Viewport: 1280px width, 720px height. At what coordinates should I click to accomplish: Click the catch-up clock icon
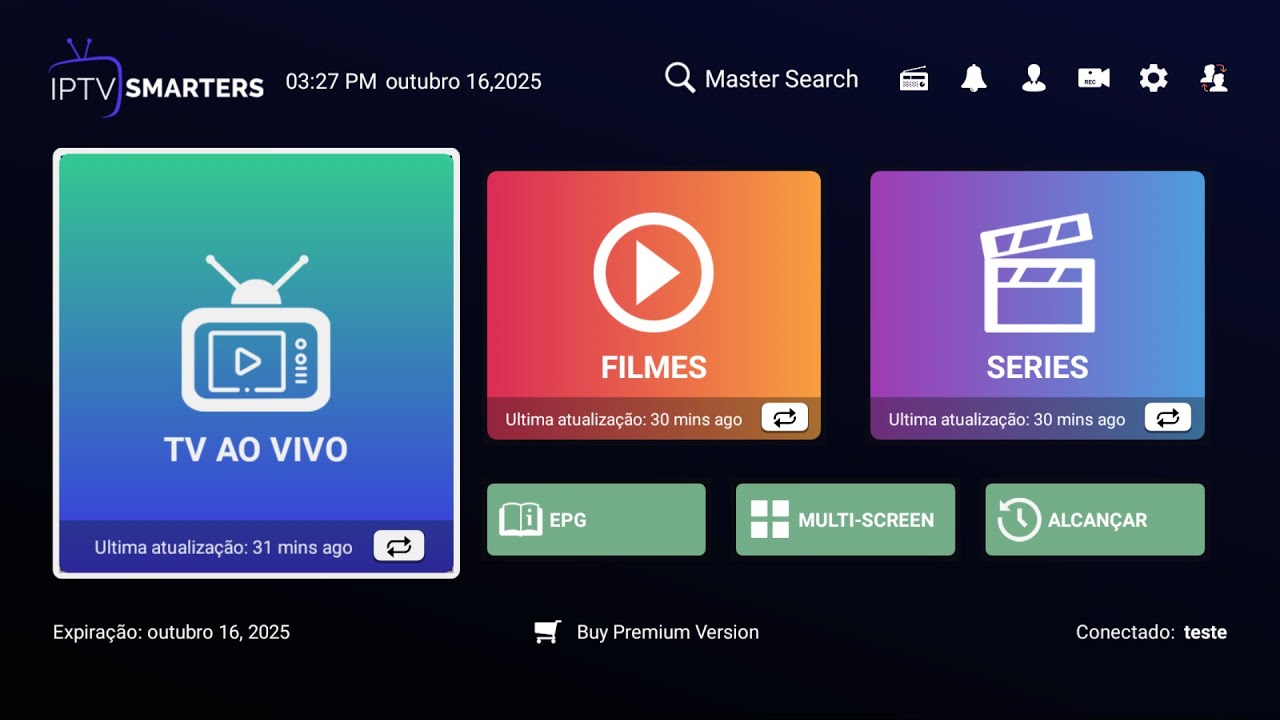[1019, 520]
